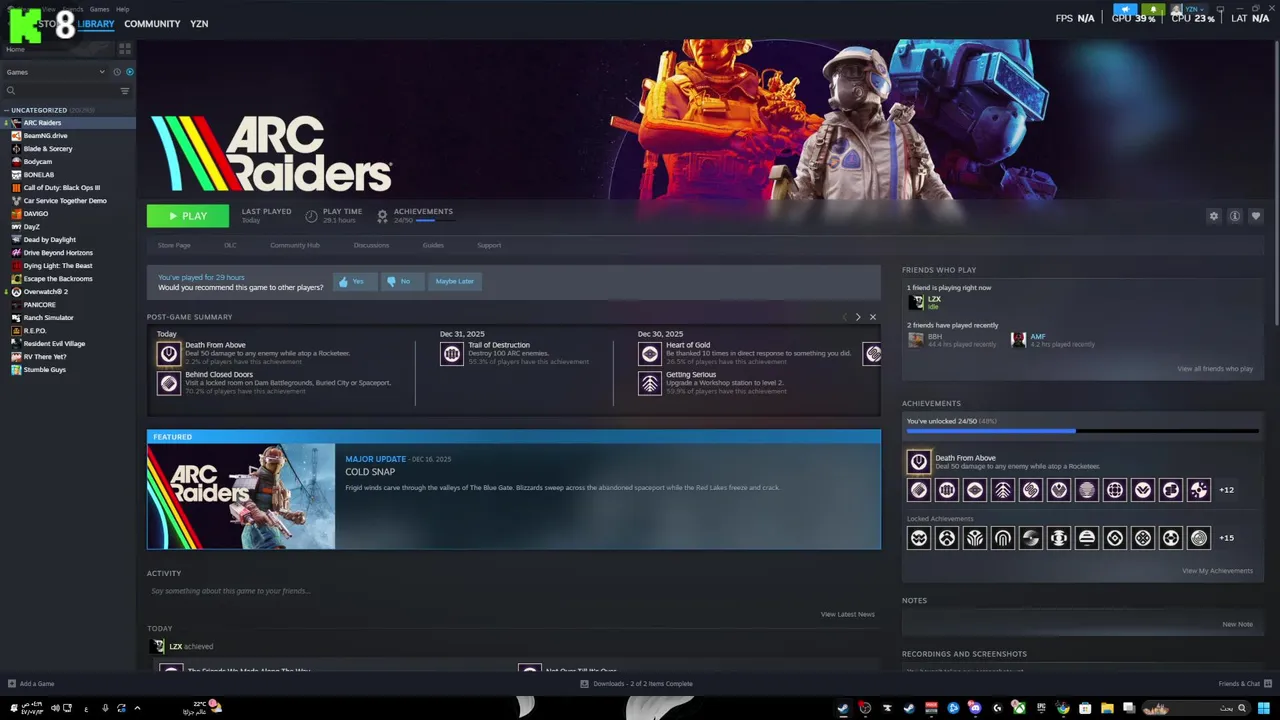Image resolution: width=1280 pixels, height=720 pixels.
Task: Expand the Games filter dropdown in sidebar
Action: click(x=55, y=72)
